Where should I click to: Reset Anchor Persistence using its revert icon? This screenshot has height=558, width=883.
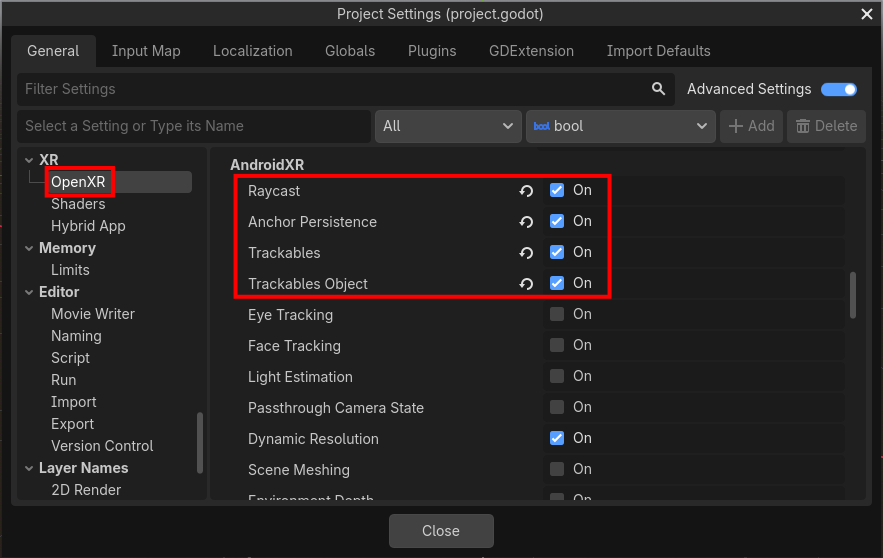[526, 222]
